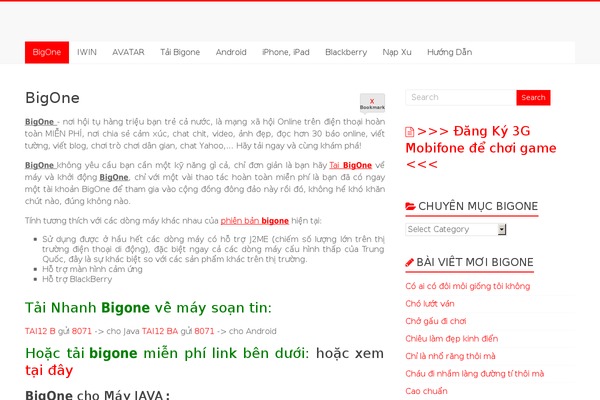This screenshot has height=400, width=600.
Task: Click the bullet Hỗ trợ màn hình cảm ứng
Action: tap(92, 269)
